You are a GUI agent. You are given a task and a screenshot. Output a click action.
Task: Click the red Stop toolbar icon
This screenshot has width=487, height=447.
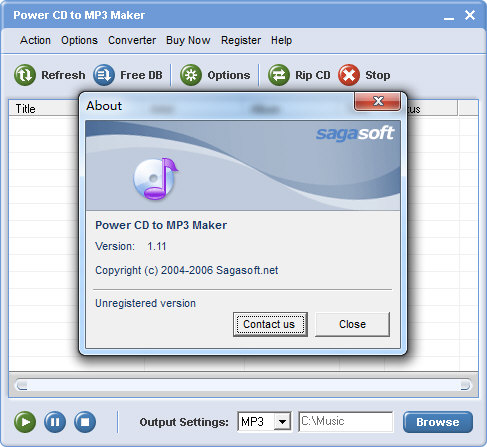coord(349,75)
